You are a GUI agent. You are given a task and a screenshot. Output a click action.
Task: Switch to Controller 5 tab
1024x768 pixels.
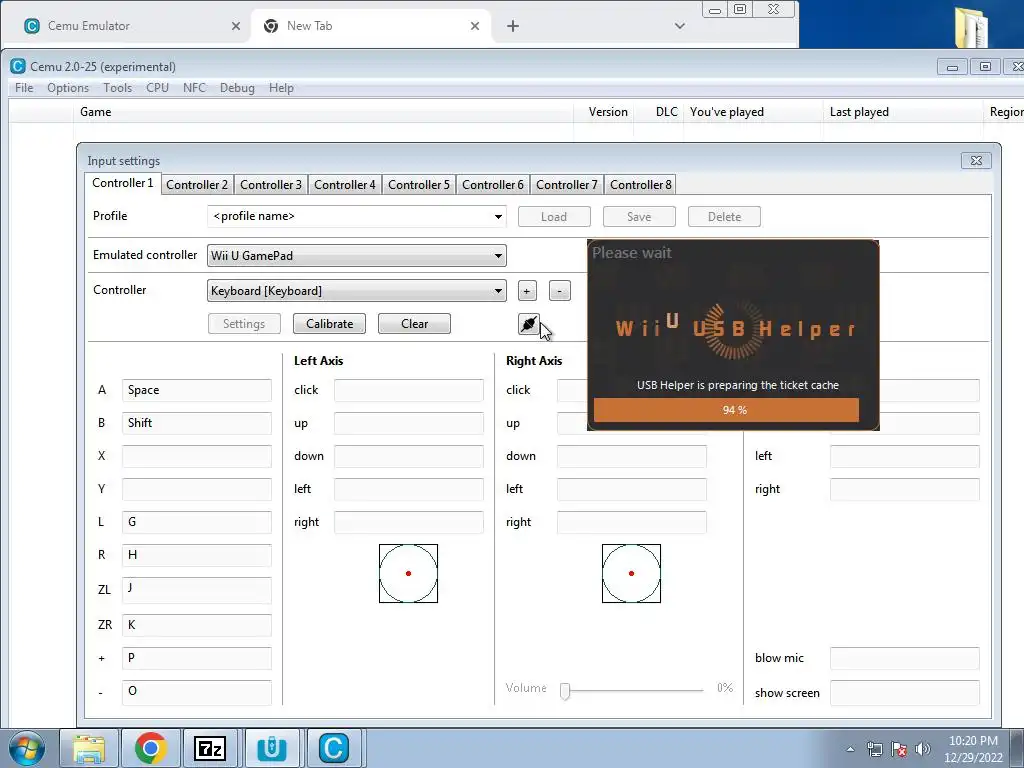coord(419,185)
